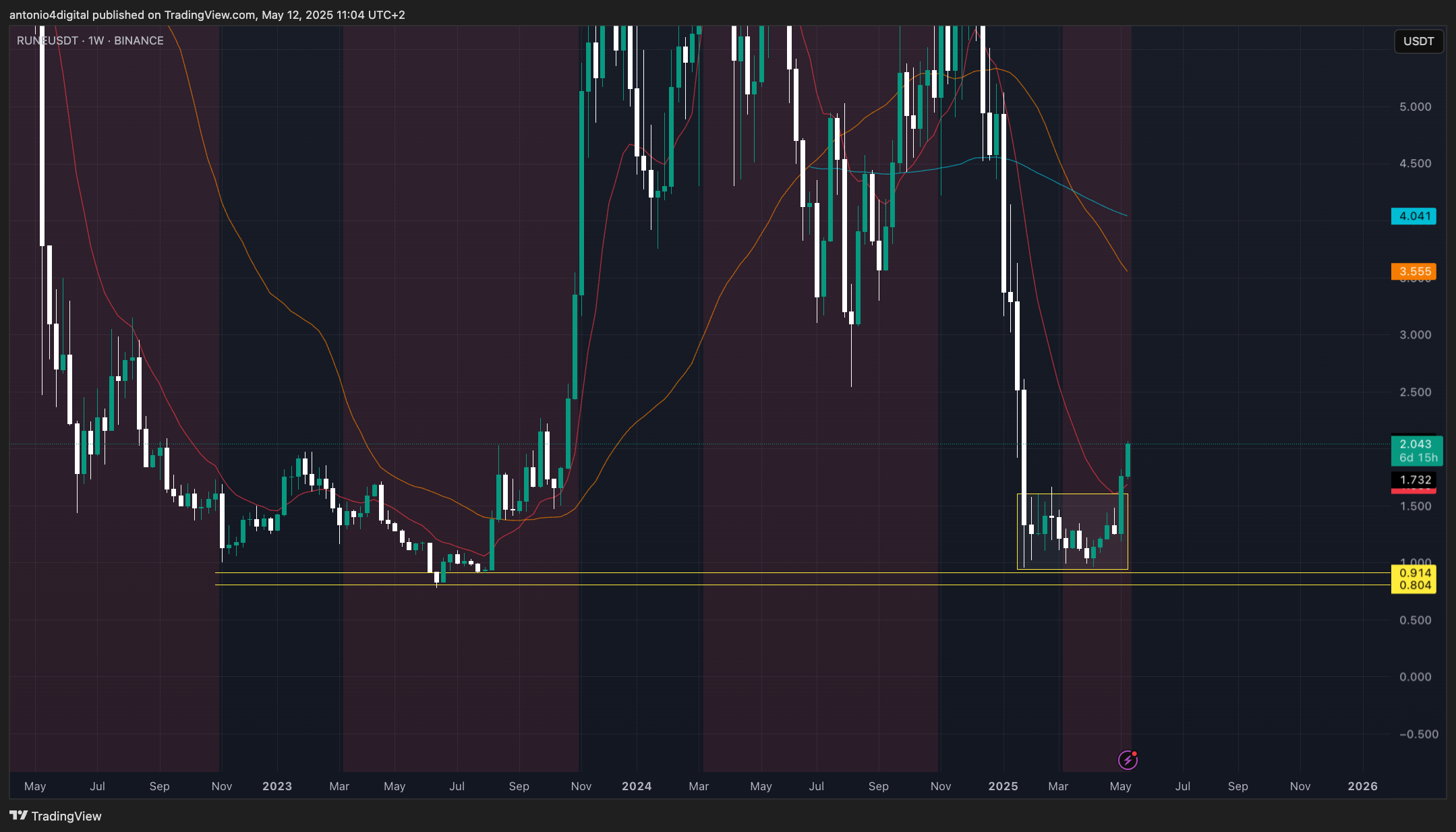Click the 4.041 blue moving average price label
1456x832 pixels.
[1414, 216]
